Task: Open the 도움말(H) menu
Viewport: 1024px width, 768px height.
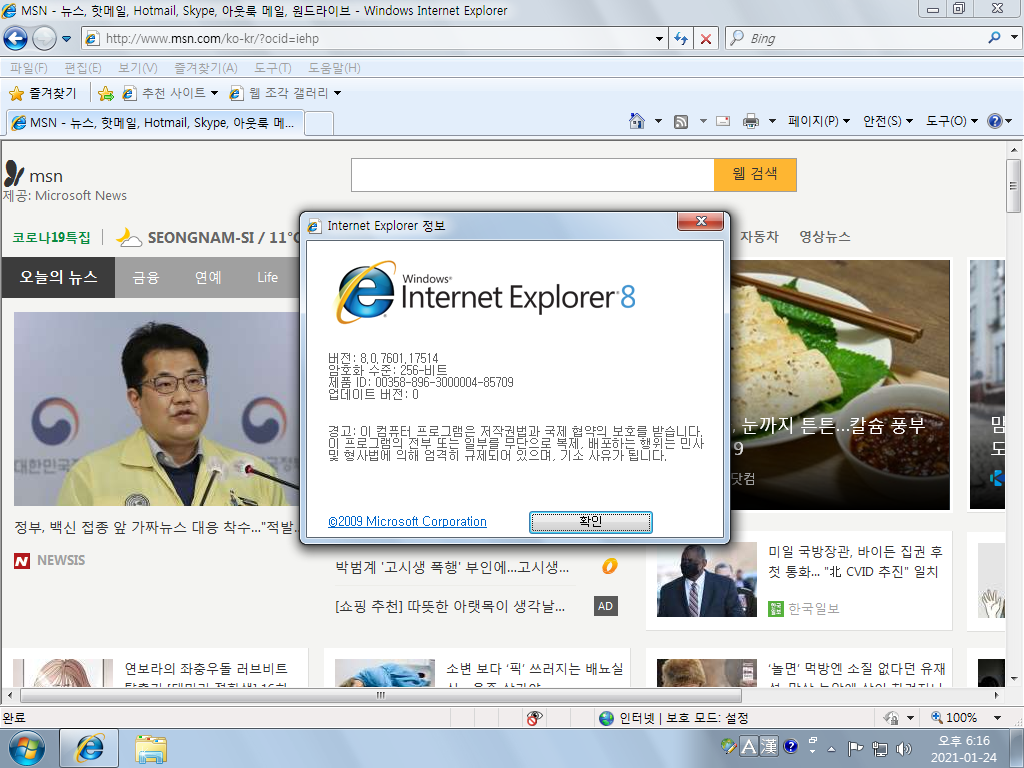Action: click(334, 68)
